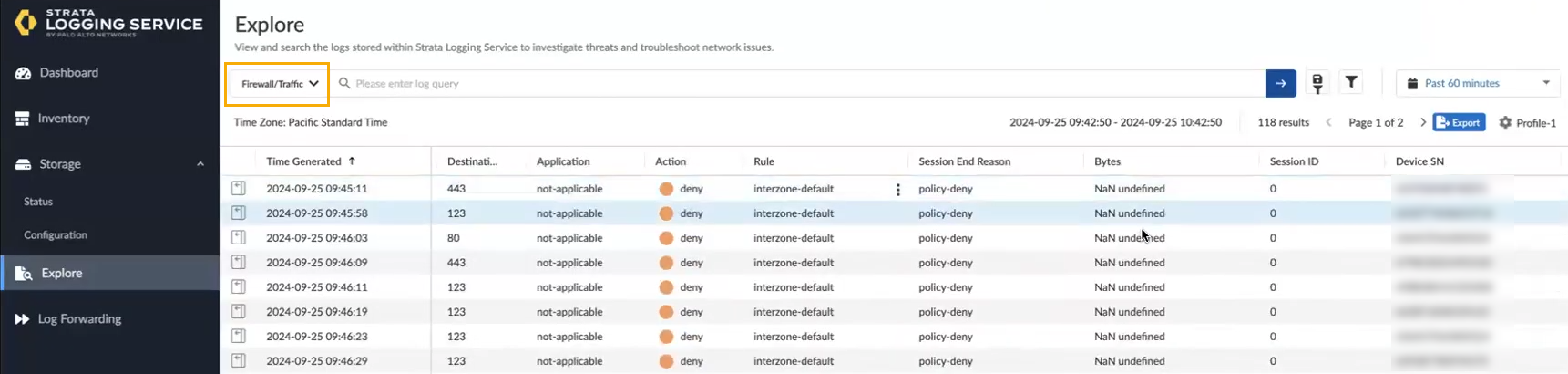This screenshot has height=374, width=1568.
Task: Open the query builder pin icon
Action: (1317, 83)
